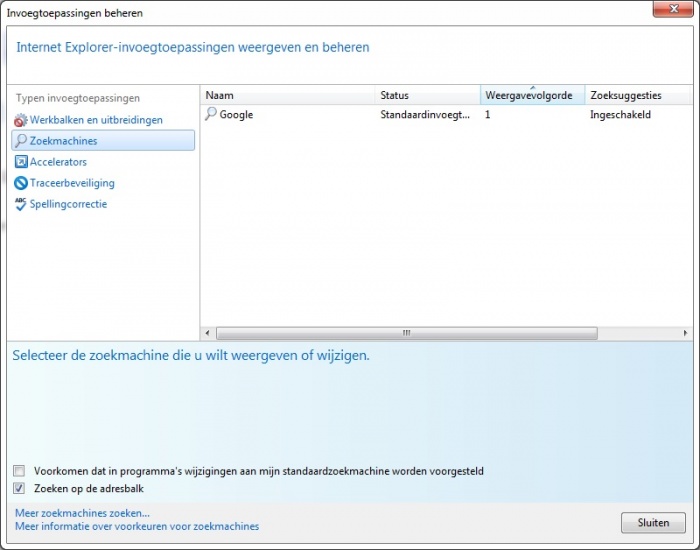700x550 pixels.
Task: Open Meer zoekmachines zoeken link
Action: [82, 513]
